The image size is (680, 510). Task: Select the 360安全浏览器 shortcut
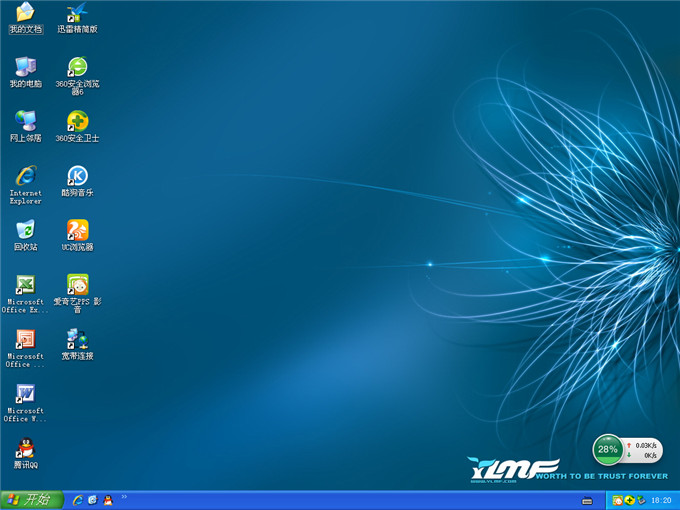tap(77, 67)
